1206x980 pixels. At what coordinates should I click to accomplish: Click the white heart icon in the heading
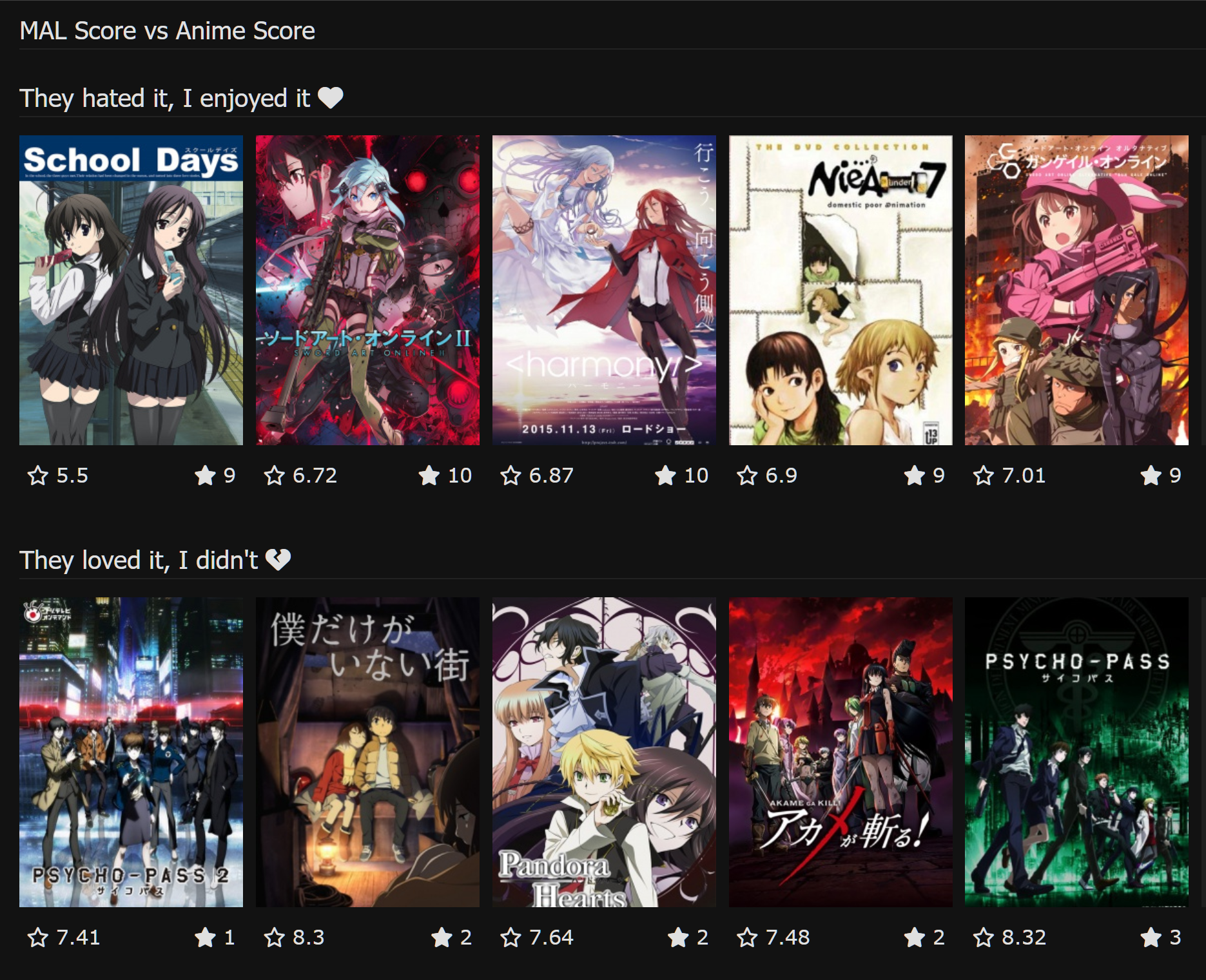click(331, 98)
